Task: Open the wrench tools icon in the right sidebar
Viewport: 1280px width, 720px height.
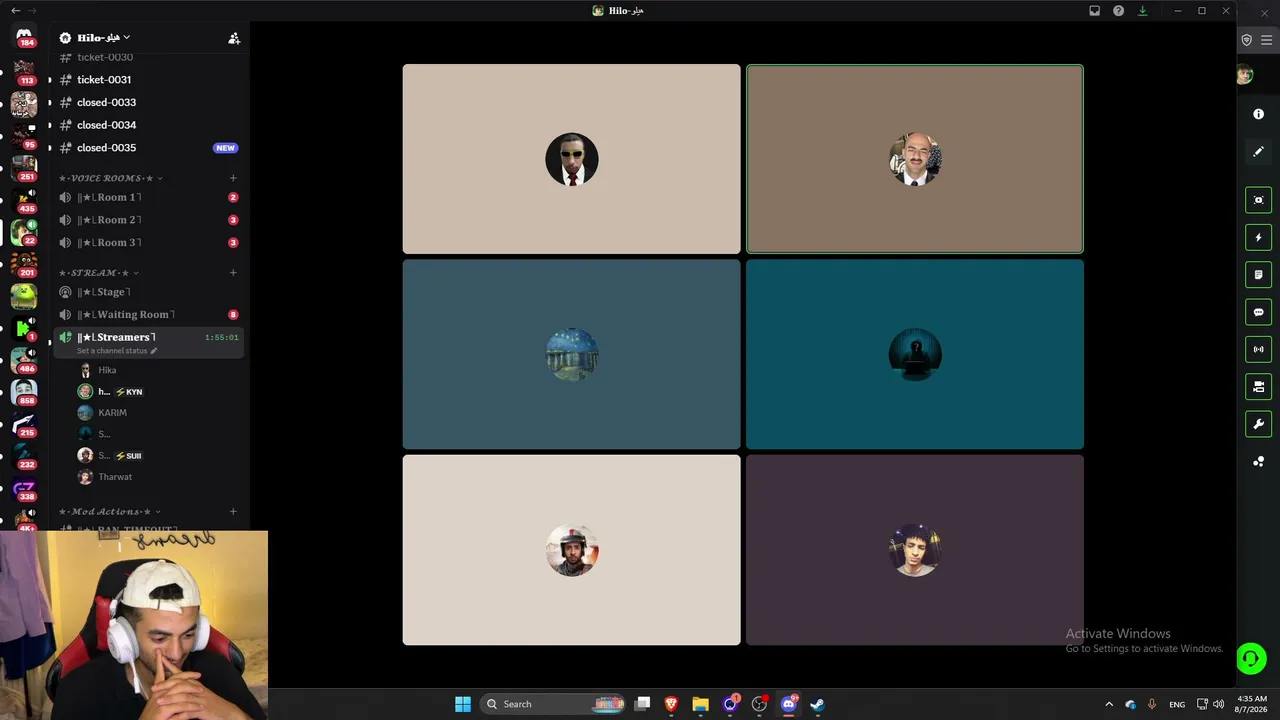Action: [1258, 424]
